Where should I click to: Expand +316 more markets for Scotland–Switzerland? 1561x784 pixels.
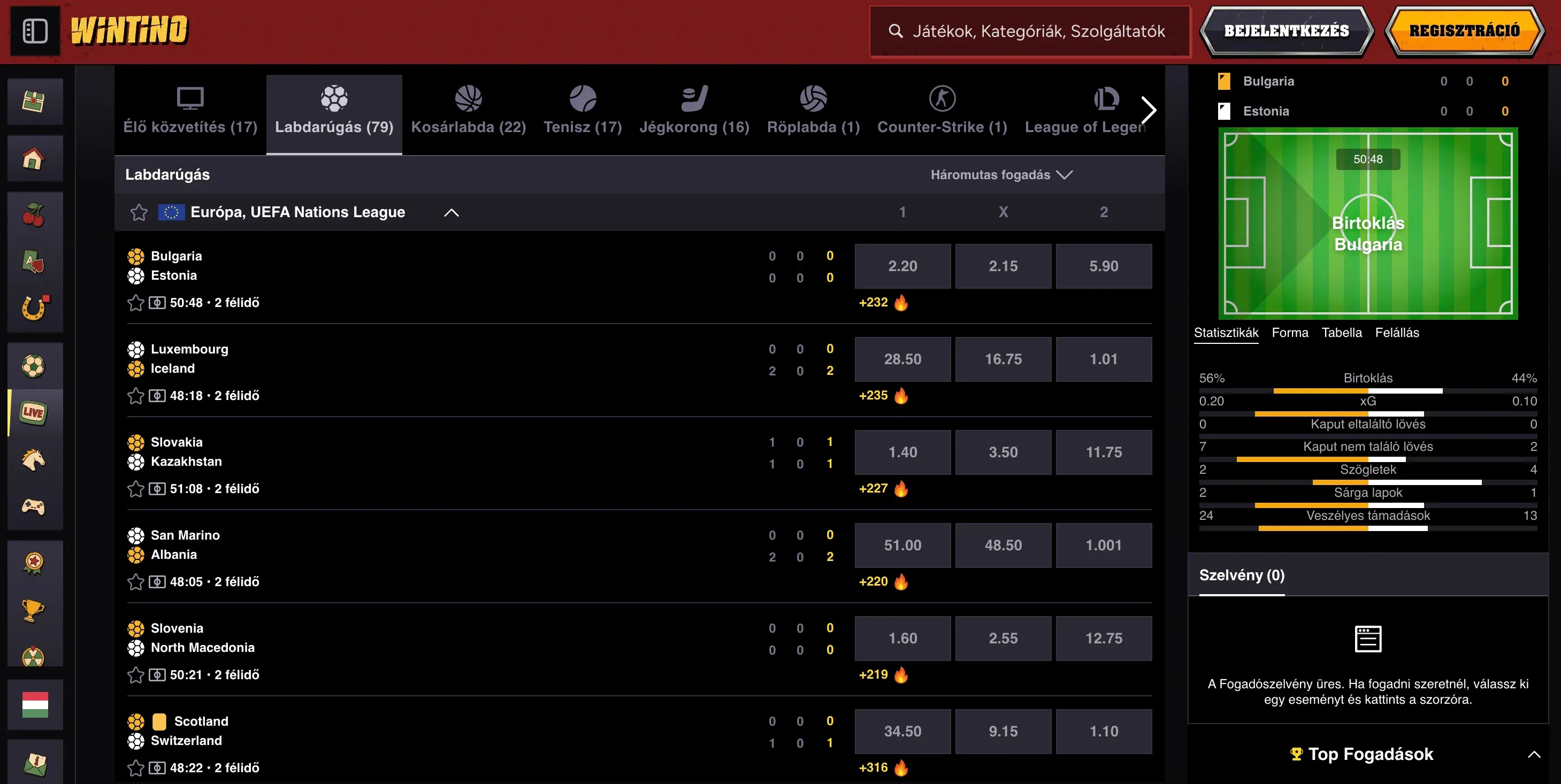(x=883, y=767)
